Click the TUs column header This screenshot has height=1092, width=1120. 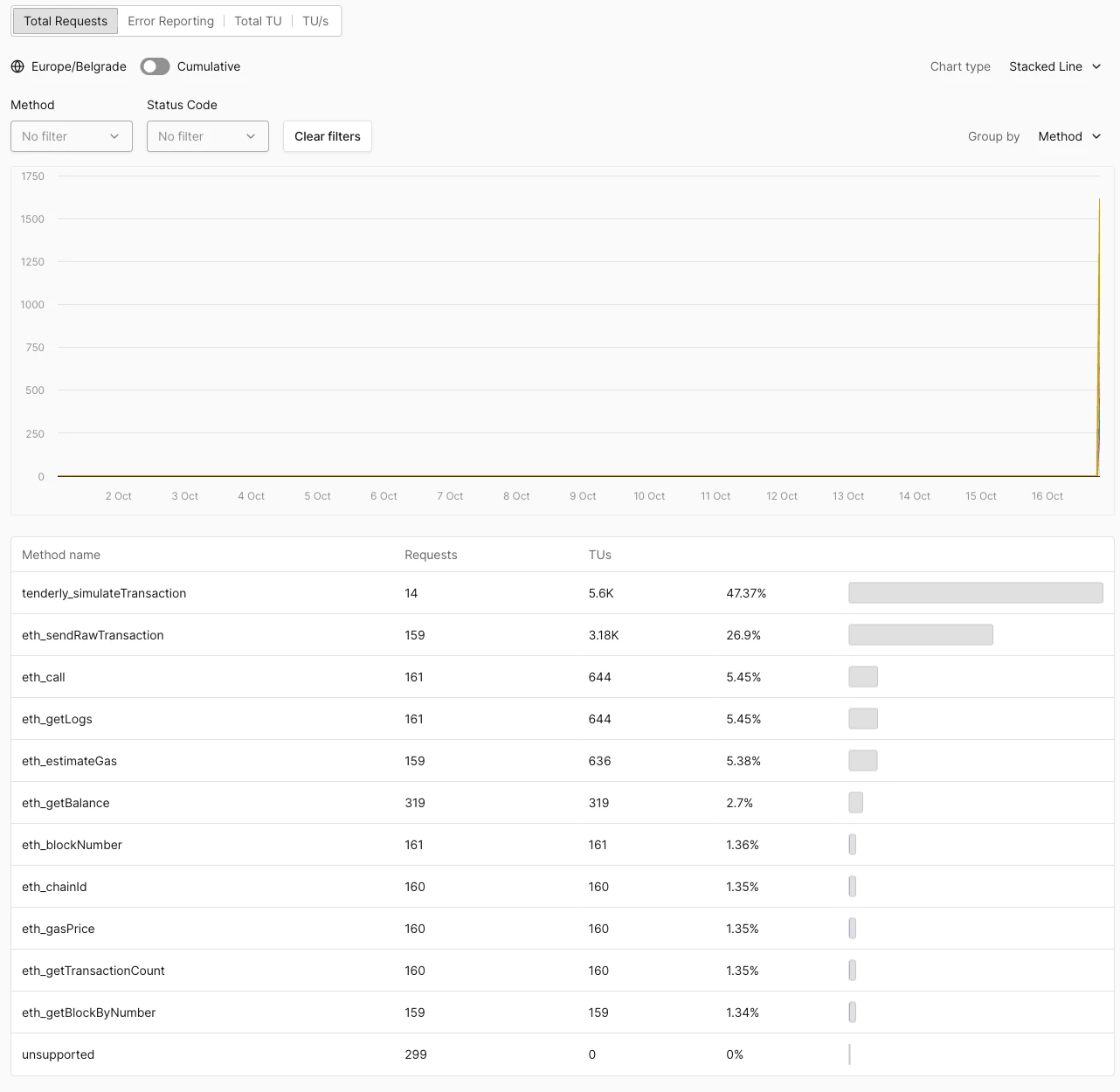pos(600,555)
